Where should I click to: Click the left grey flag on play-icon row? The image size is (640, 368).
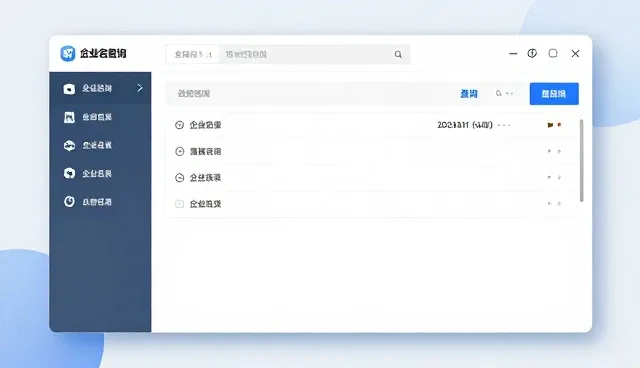549,151
